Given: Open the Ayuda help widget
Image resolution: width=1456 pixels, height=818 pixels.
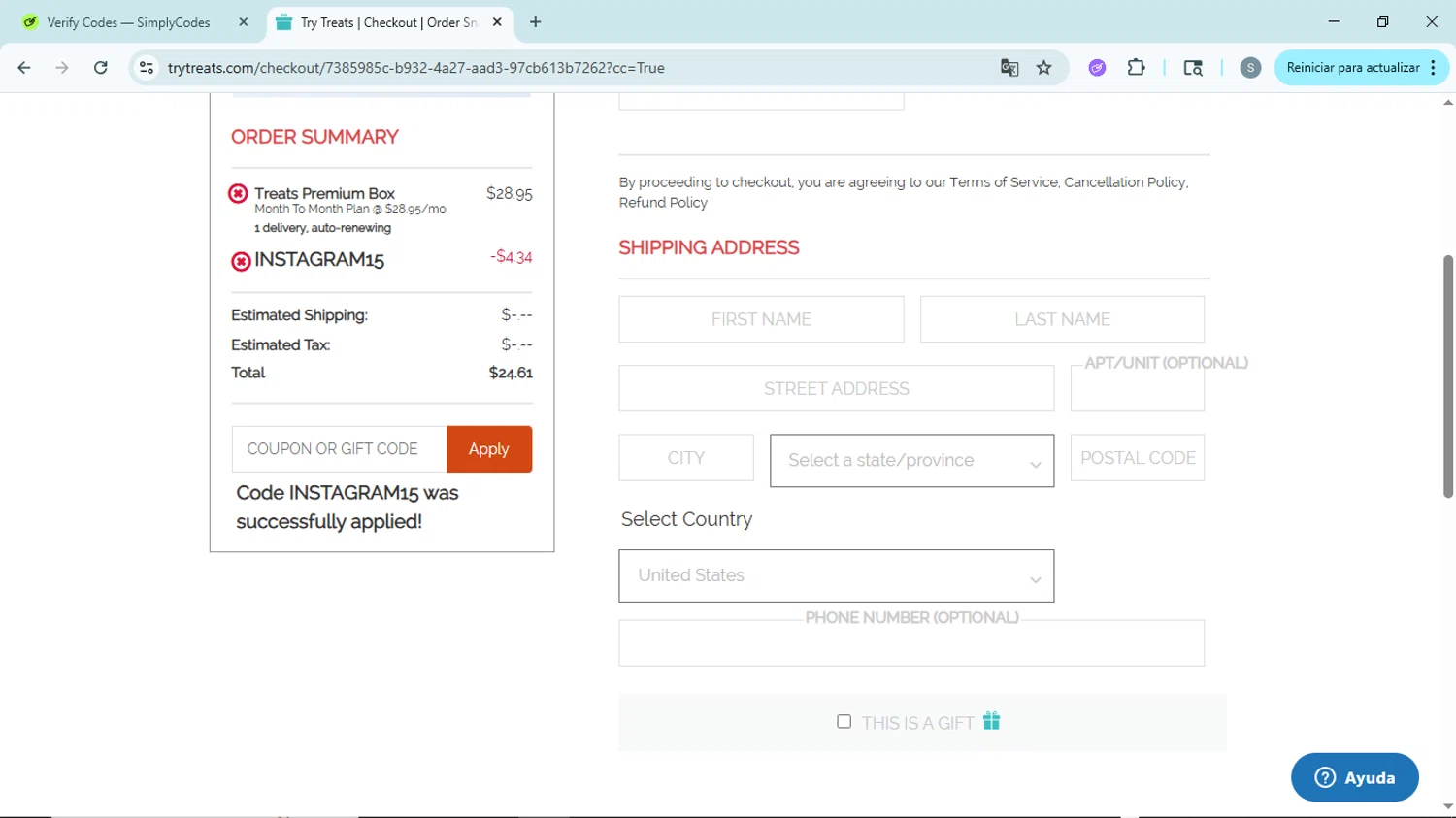Looking at the screenshot, I should pos(1355,777).
